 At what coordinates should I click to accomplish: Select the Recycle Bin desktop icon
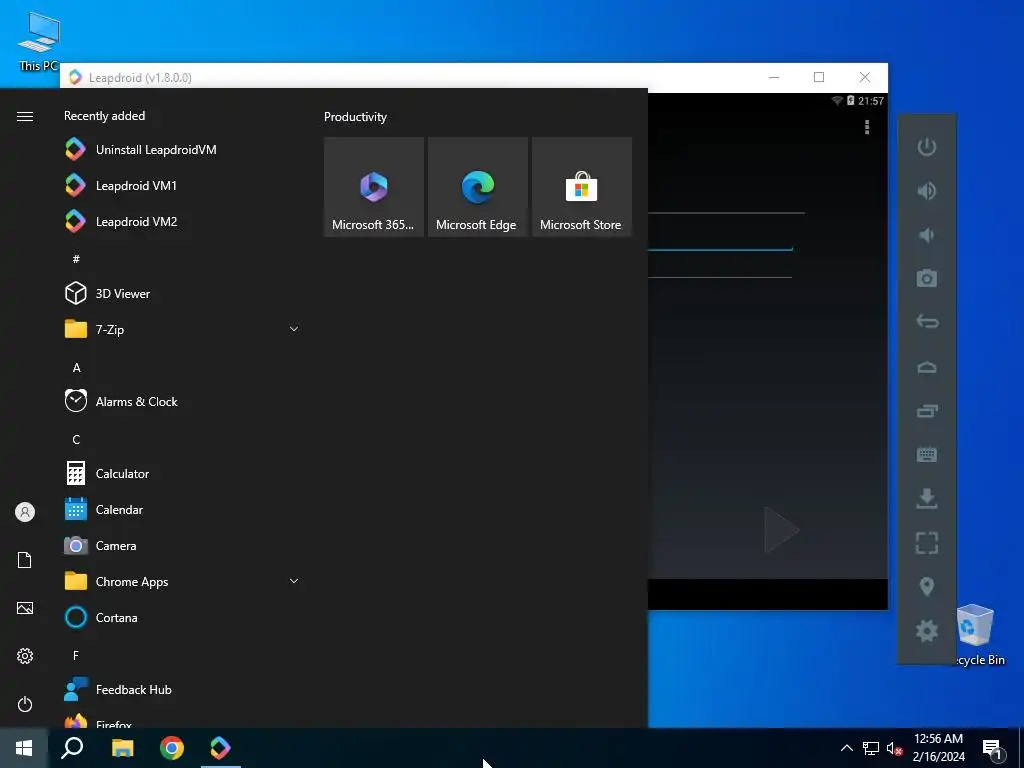click(x=978, y=635)
